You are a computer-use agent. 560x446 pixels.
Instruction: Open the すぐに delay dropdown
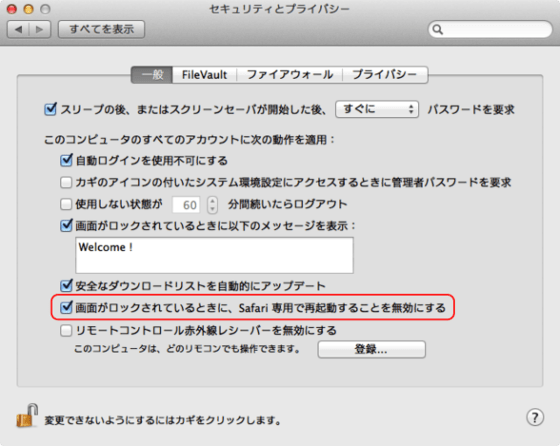377,109
